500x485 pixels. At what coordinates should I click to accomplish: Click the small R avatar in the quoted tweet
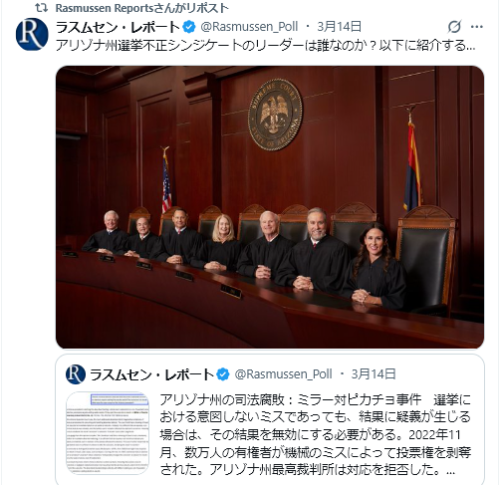point(76,374)
